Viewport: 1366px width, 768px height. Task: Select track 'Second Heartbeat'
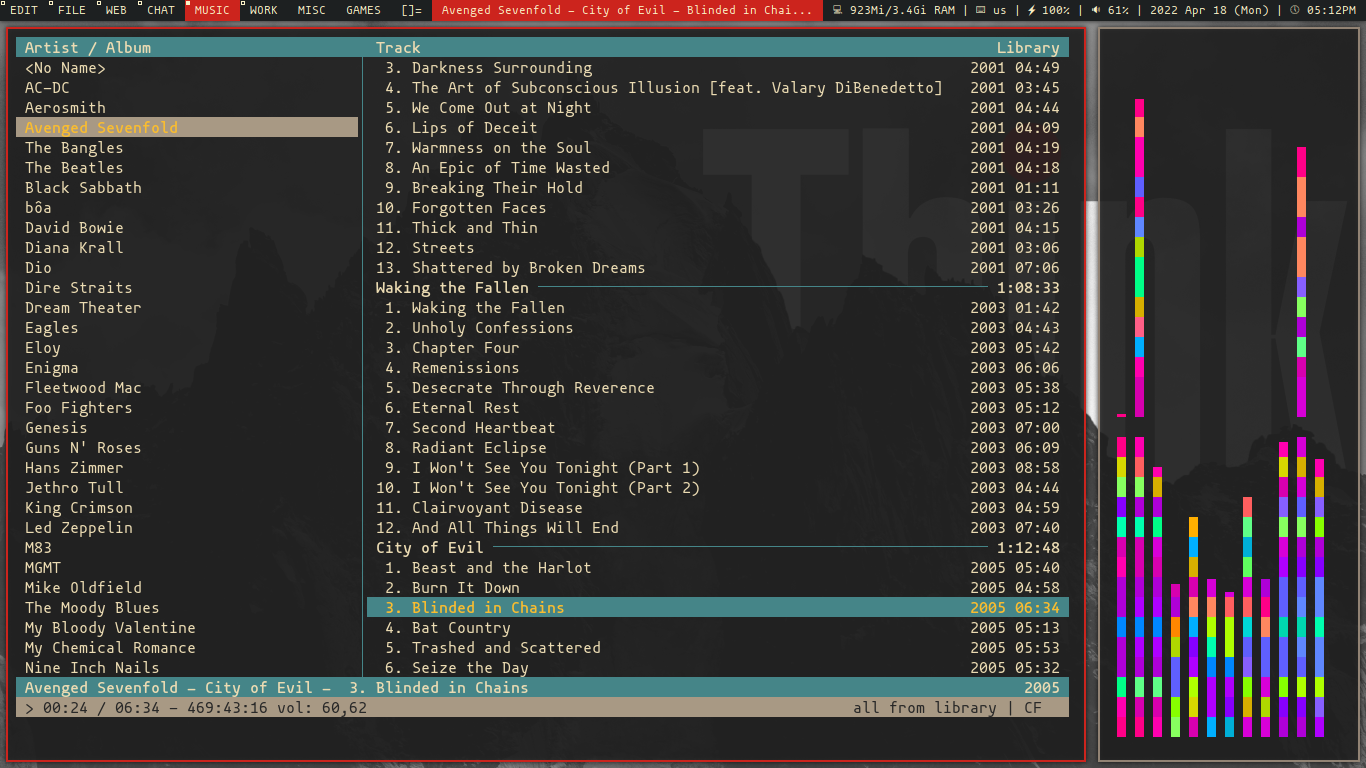point(717,428)
